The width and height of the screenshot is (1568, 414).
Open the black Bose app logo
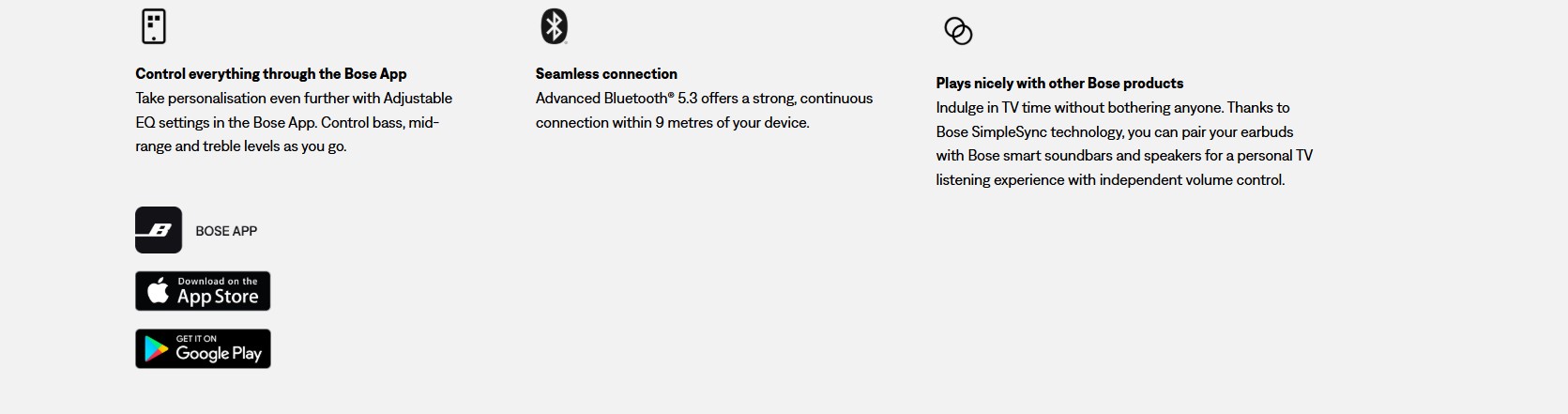(x=159, y=230)
